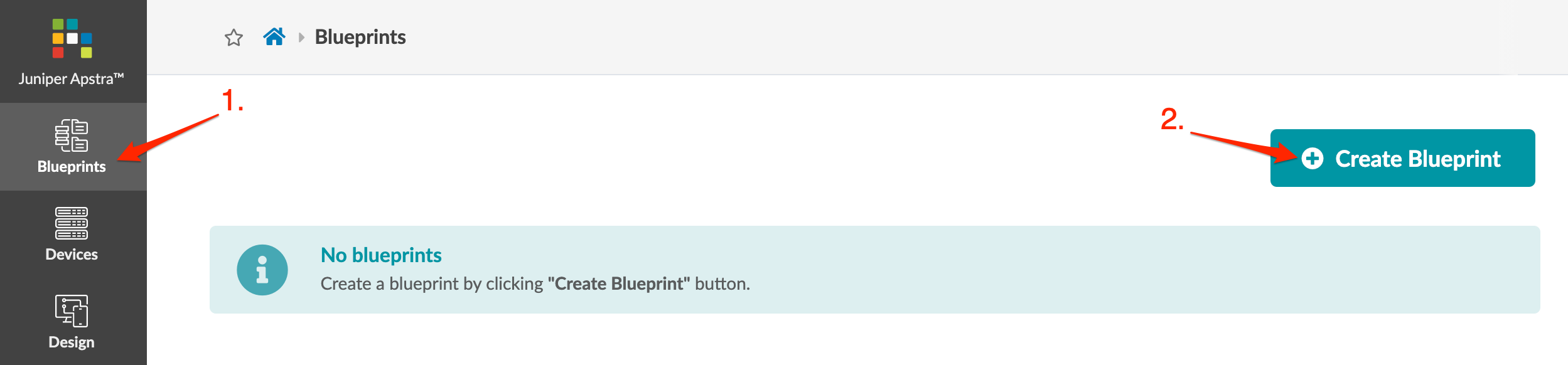1568x365 pixels.
Task: Click the red "2." annotation label
Action: (1171, 119)
